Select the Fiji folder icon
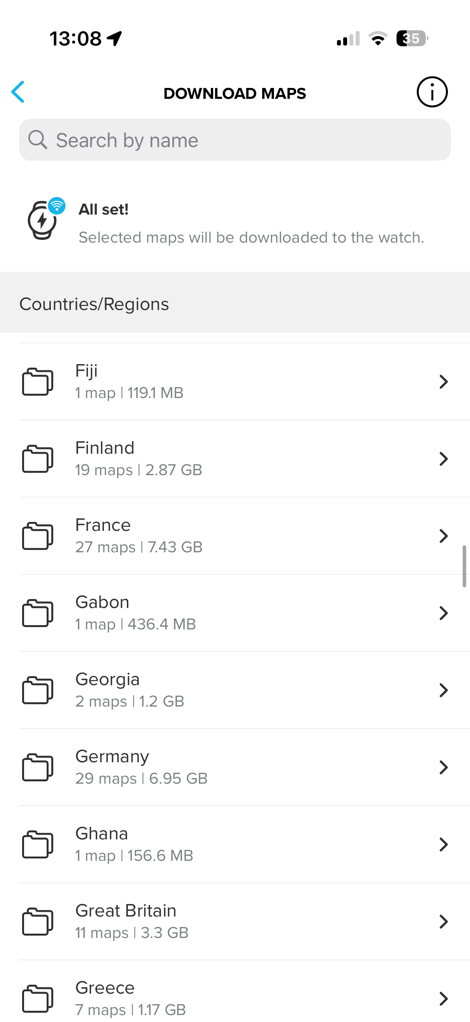The image size is (470, 1022). coord(37,382)
